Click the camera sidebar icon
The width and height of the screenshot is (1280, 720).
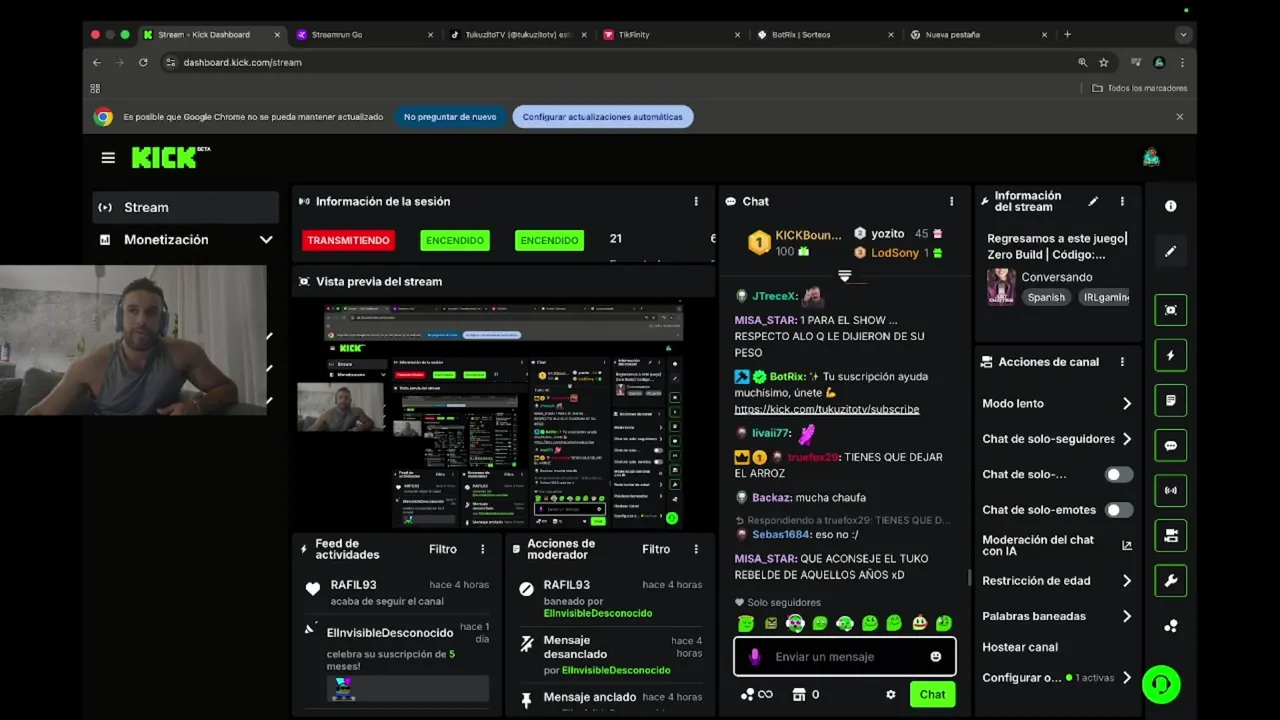1171,536
